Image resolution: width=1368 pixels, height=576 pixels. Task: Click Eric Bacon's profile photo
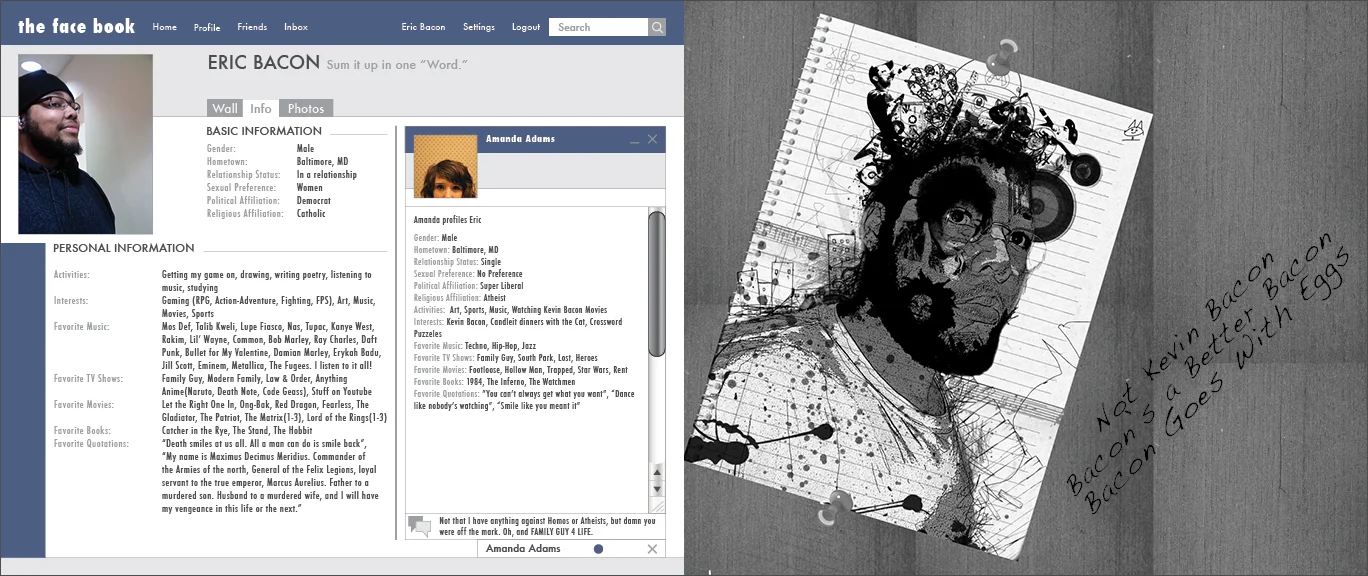[85, 144]
